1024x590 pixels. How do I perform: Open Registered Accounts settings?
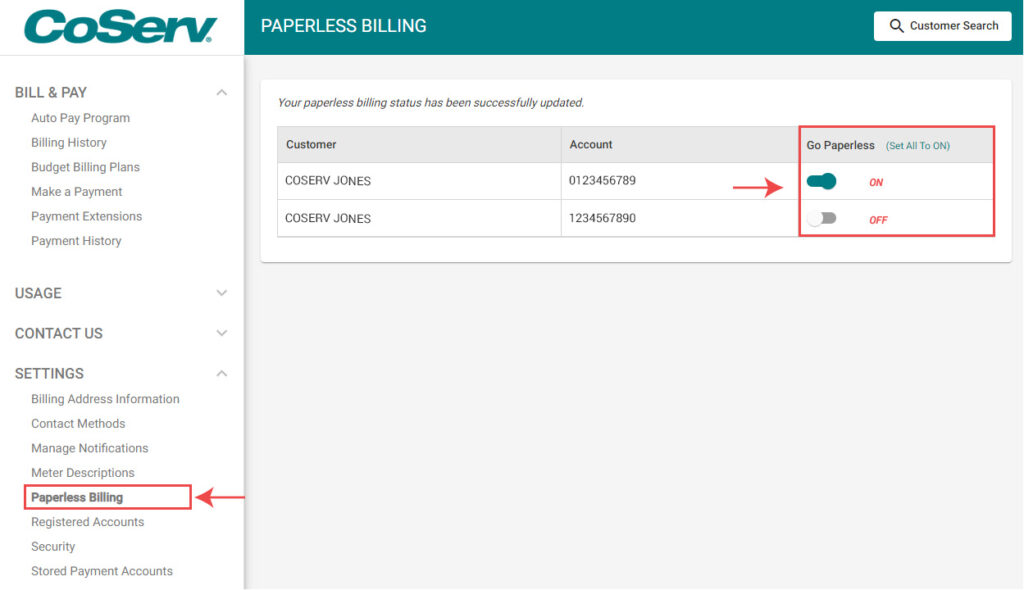coord(87,521)
